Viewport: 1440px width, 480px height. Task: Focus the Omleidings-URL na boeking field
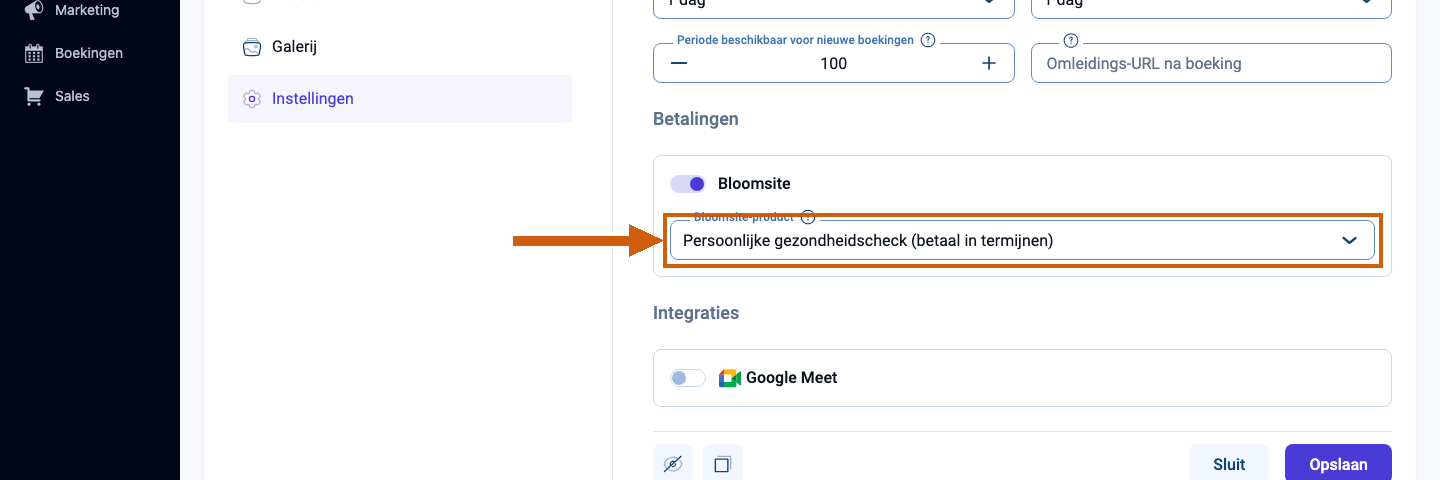(1211, 63)
